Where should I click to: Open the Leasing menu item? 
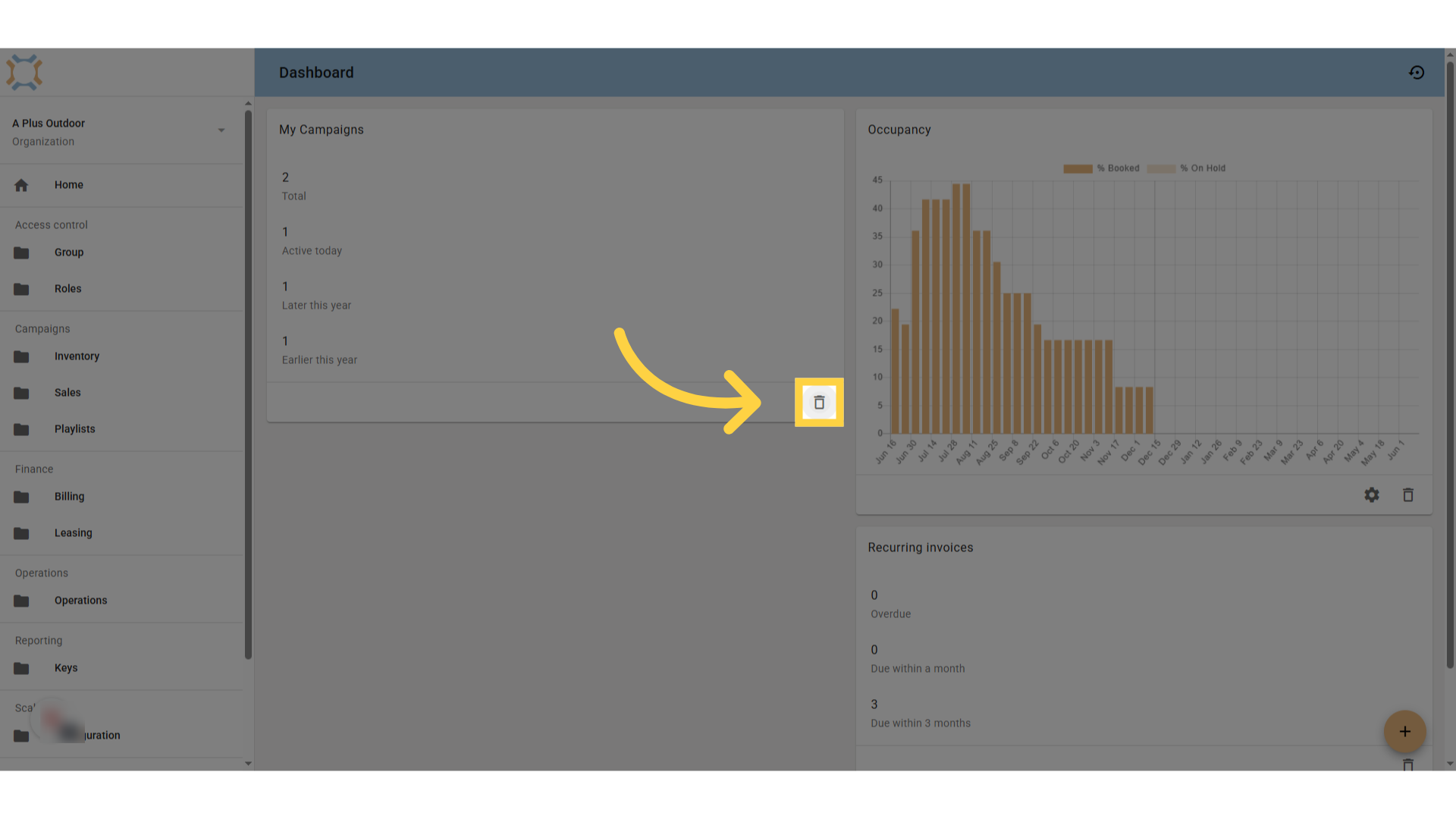[121, 533]
